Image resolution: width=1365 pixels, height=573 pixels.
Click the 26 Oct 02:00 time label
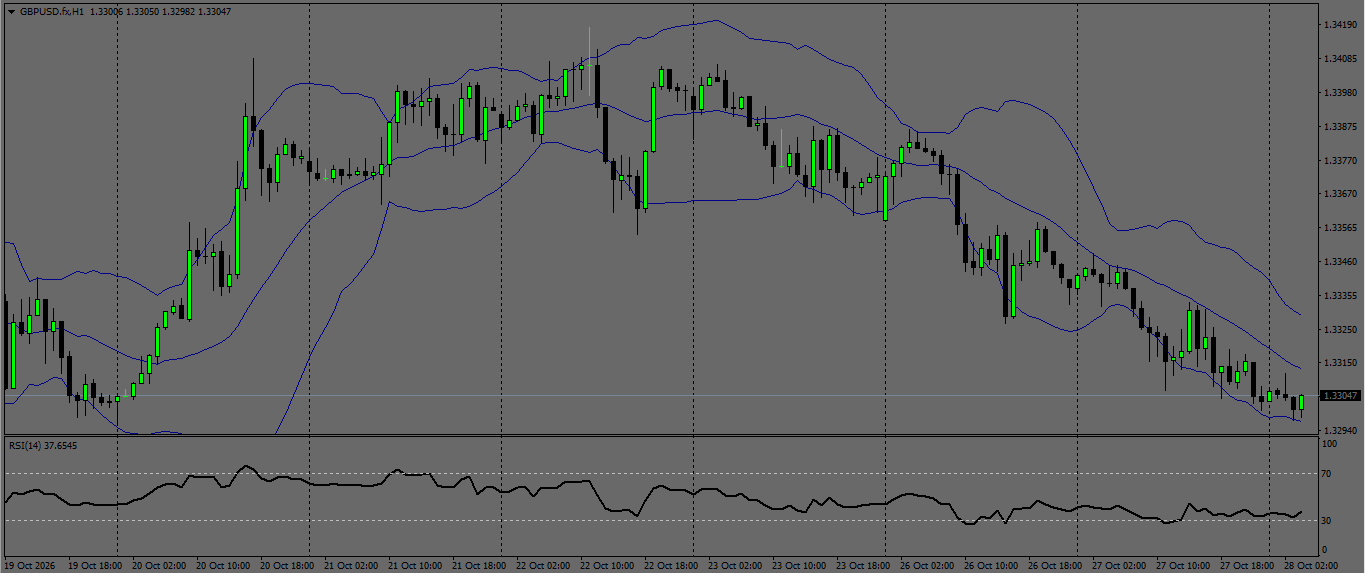[927, 565]
